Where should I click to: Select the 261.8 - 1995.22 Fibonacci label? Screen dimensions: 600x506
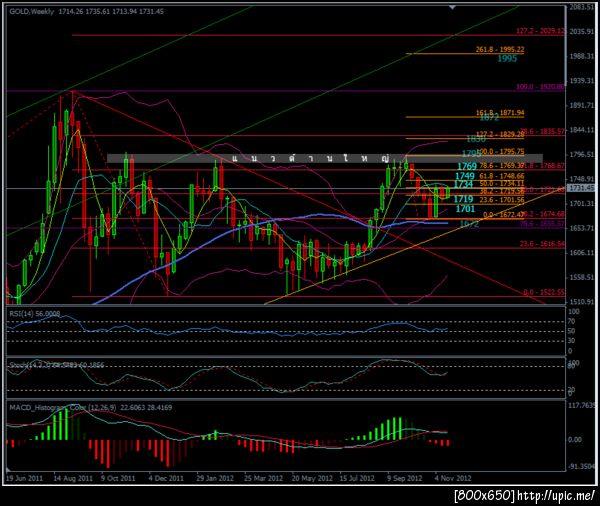click(500, 49)
